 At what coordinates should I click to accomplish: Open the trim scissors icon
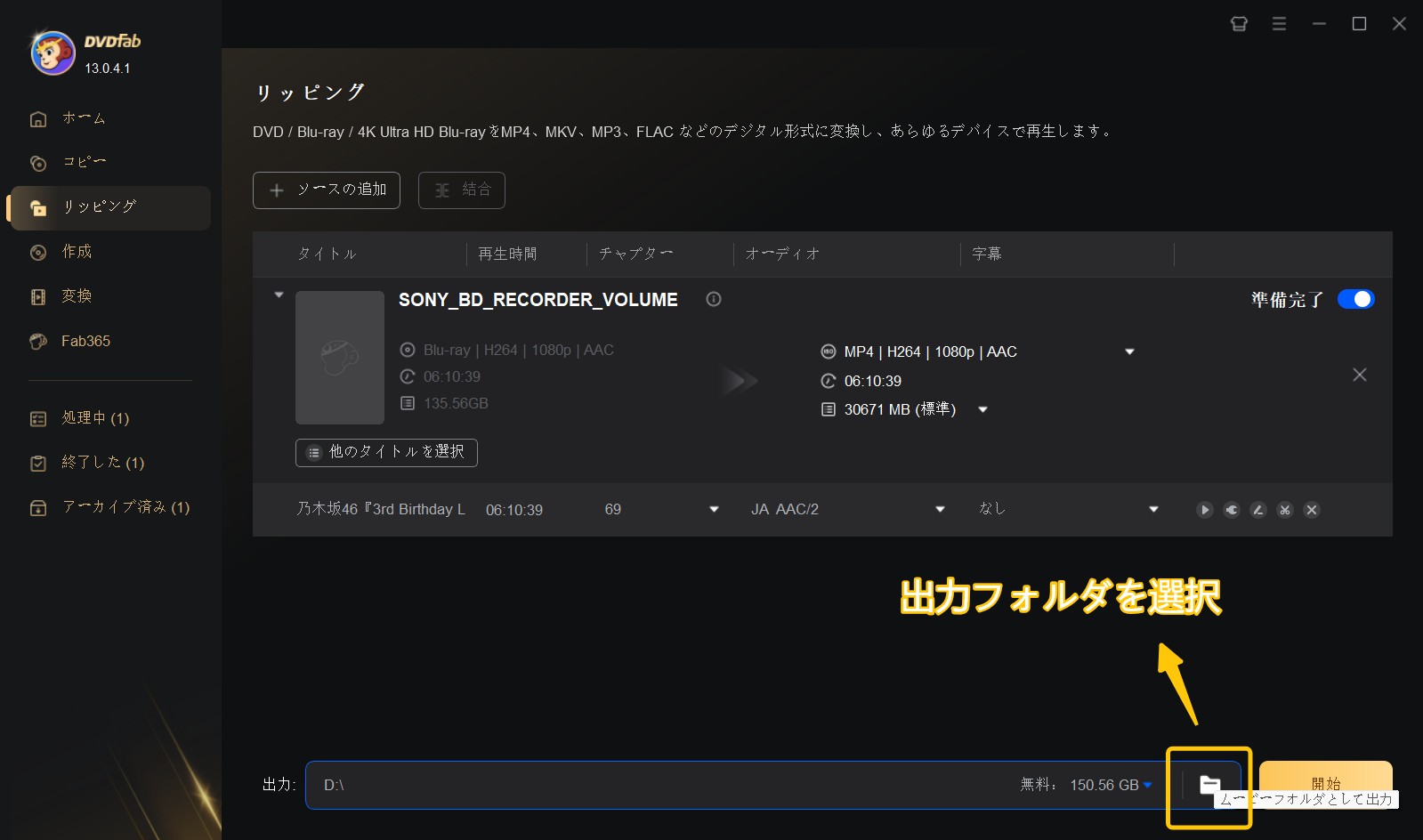1284,510
